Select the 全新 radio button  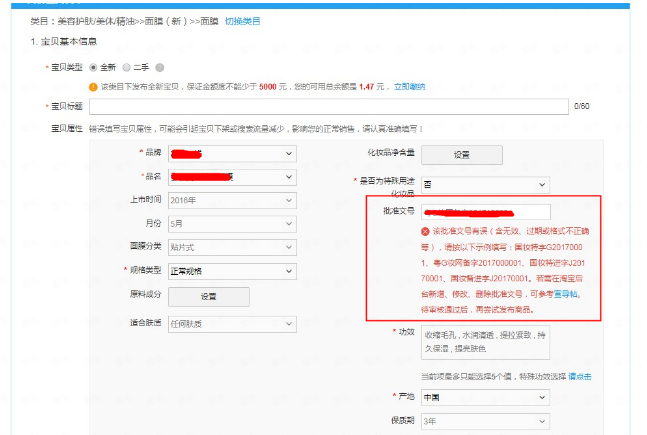pyautogui.click(x=94, y=68)
